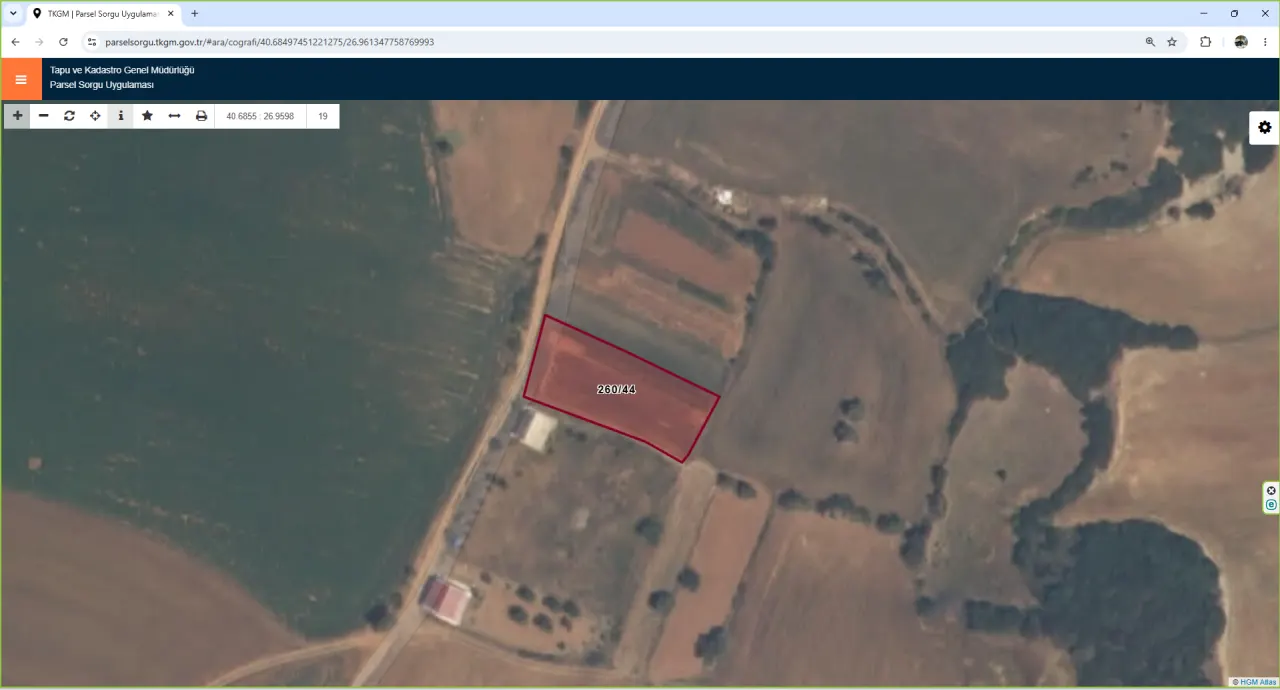Click the browser address bar URL

(270, 42)
